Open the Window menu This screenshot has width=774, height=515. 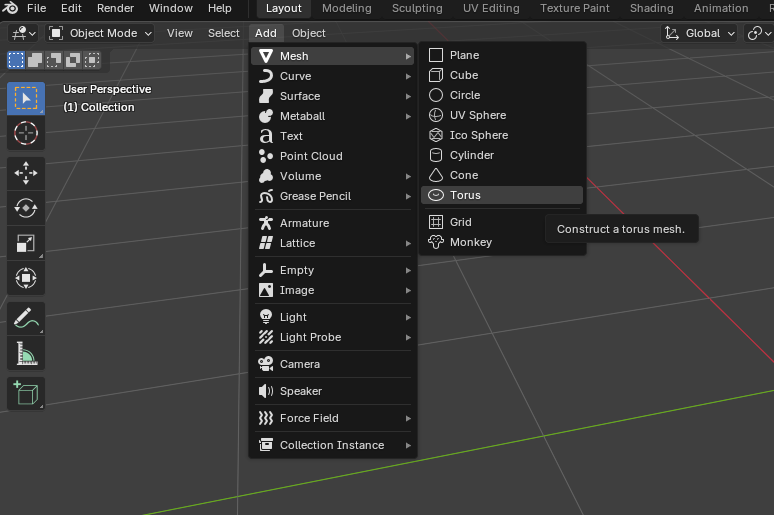click(x=171, y=8)
